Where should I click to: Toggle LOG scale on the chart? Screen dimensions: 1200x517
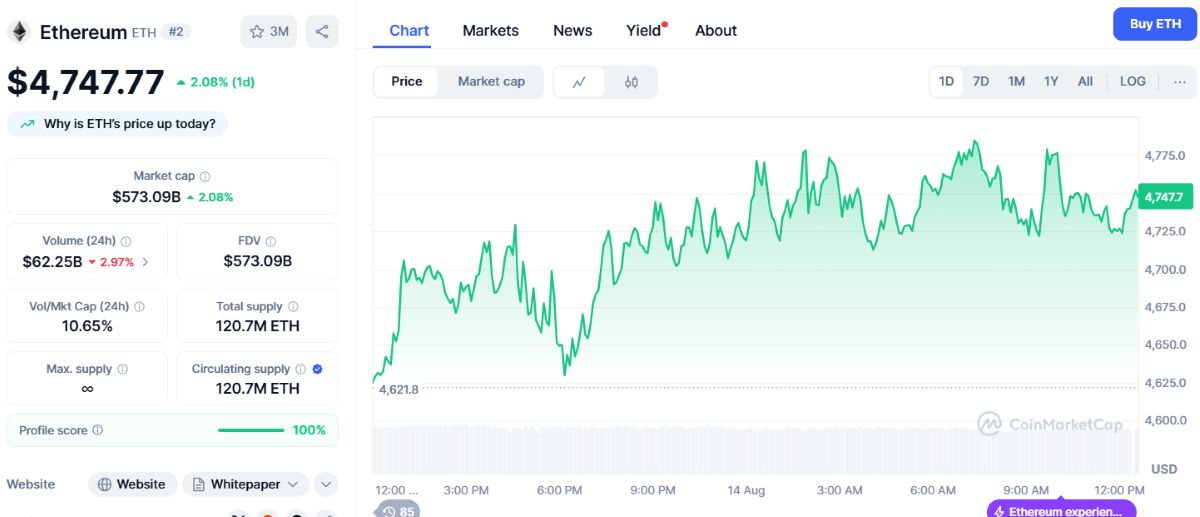coord(1133,82)
